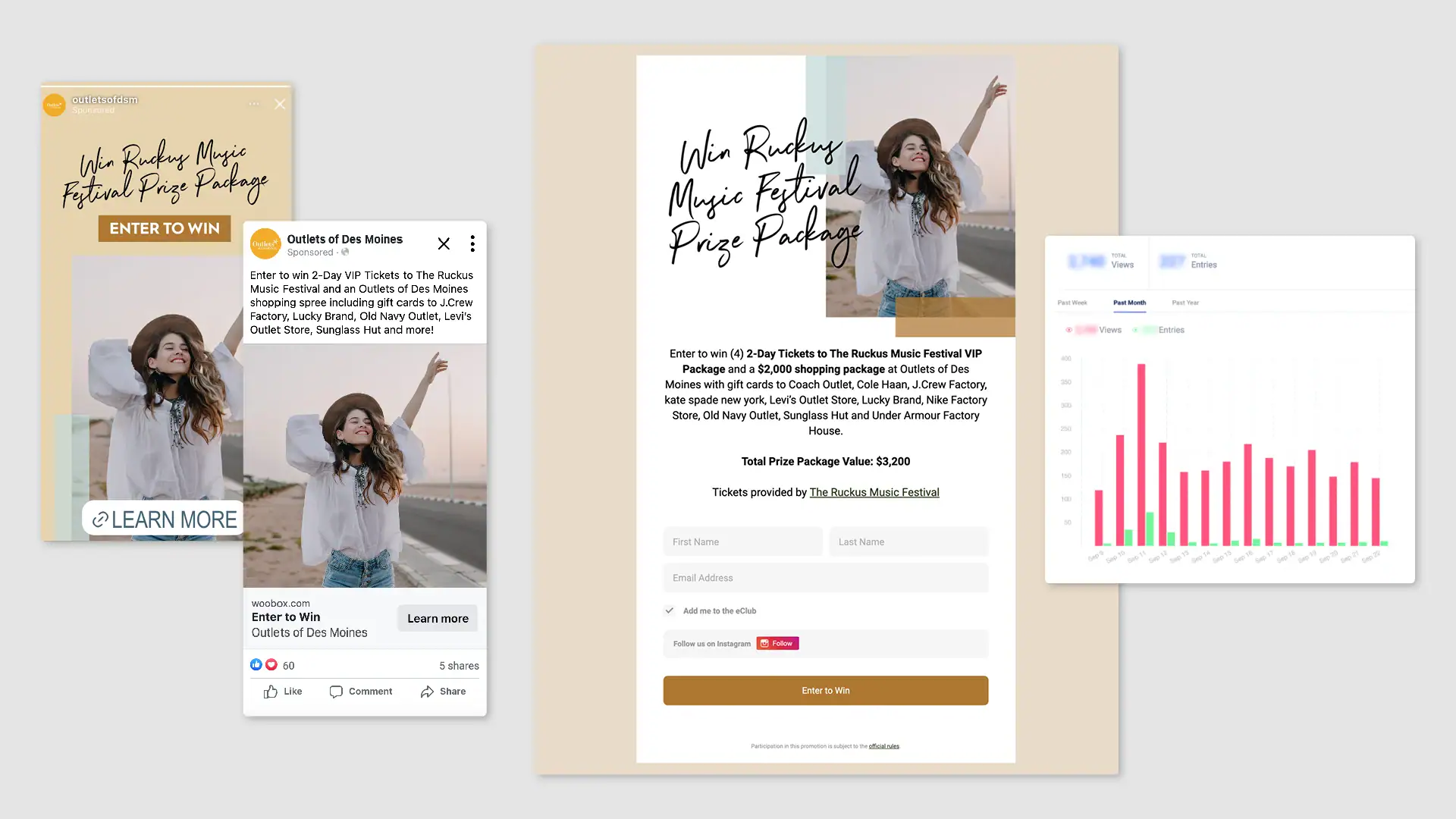Click the Learn more button in the ad
The image size is (1456, 819).
pos(438,619)
